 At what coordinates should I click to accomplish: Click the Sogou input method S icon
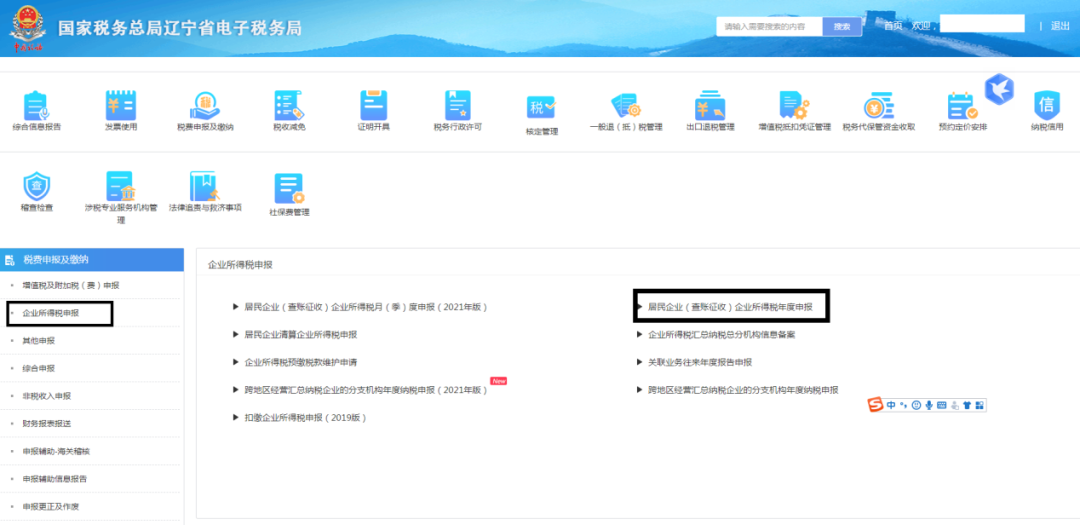pos(876,405)
